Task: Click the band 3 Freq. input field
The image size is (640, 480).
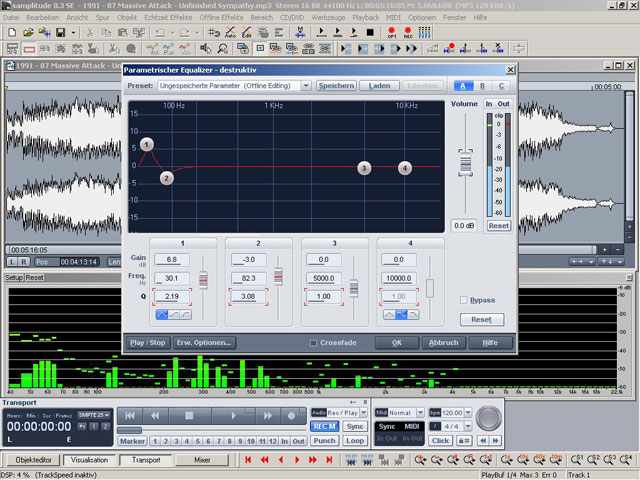Action: point(324,277)
